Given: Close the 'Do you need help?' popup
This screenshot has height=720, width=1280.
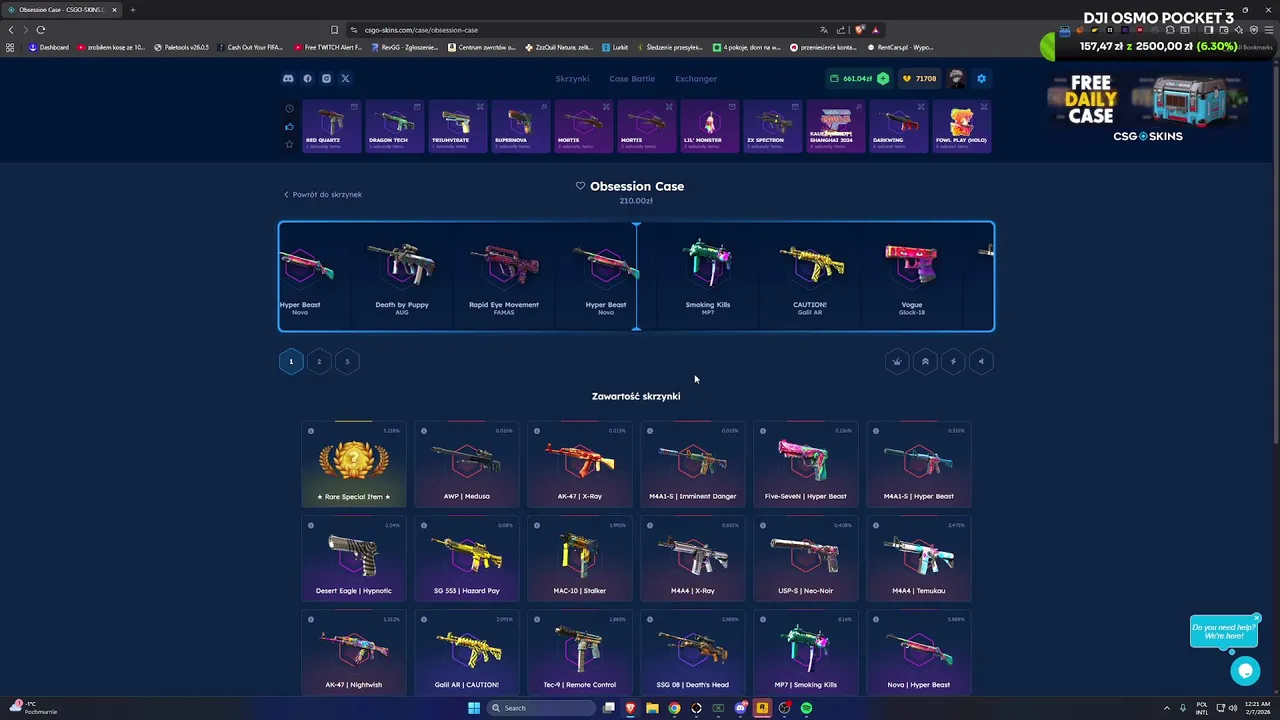Looking at the screenshot, I should (x=1257, y=617).
